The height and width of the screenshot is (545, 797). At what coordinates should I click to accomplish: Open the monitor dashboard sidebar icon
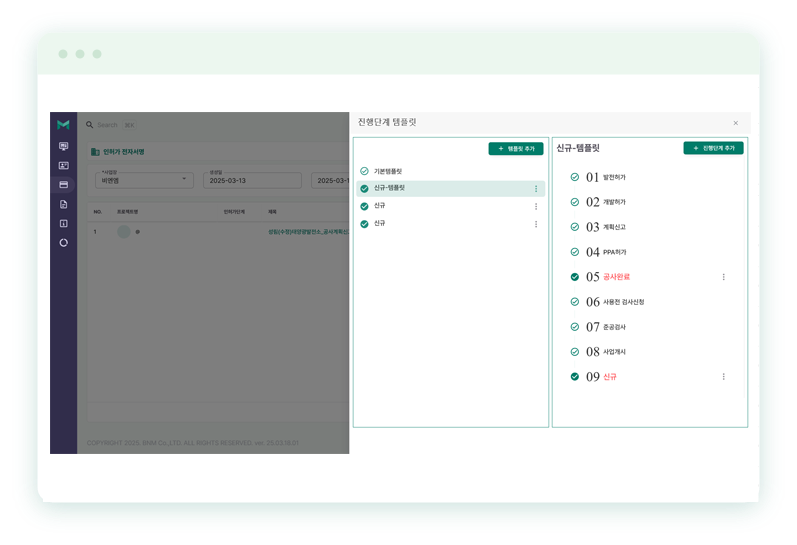[x=63, y=146]
